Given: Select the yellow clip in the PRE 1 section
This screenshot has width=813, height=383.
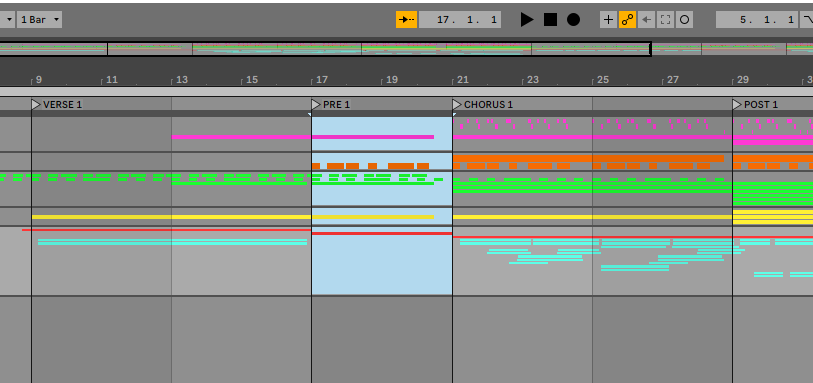Looking at the screenshot, I should [x=373, y=217].
